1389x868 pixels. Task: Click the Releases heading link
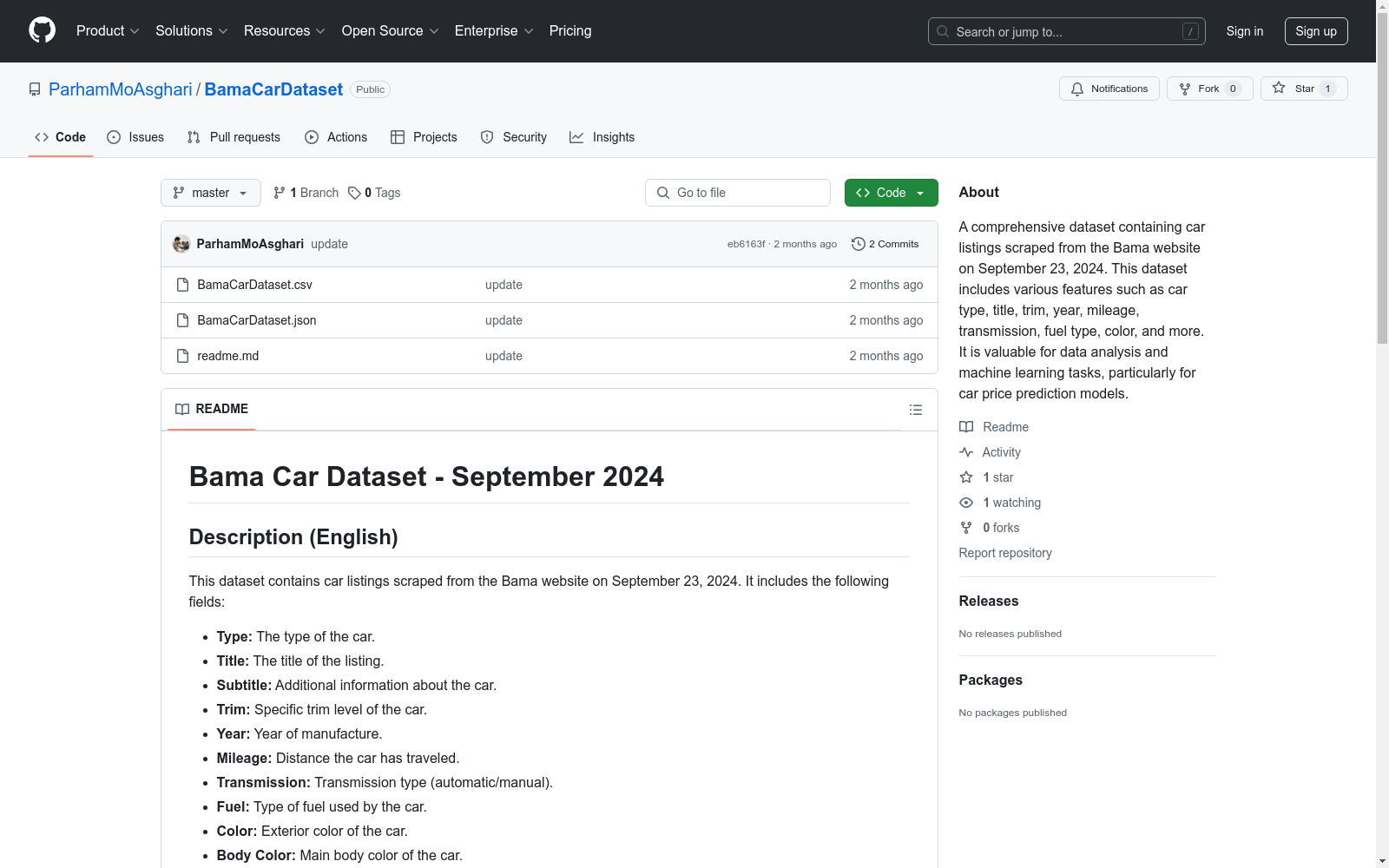click(x=989, y=601)
